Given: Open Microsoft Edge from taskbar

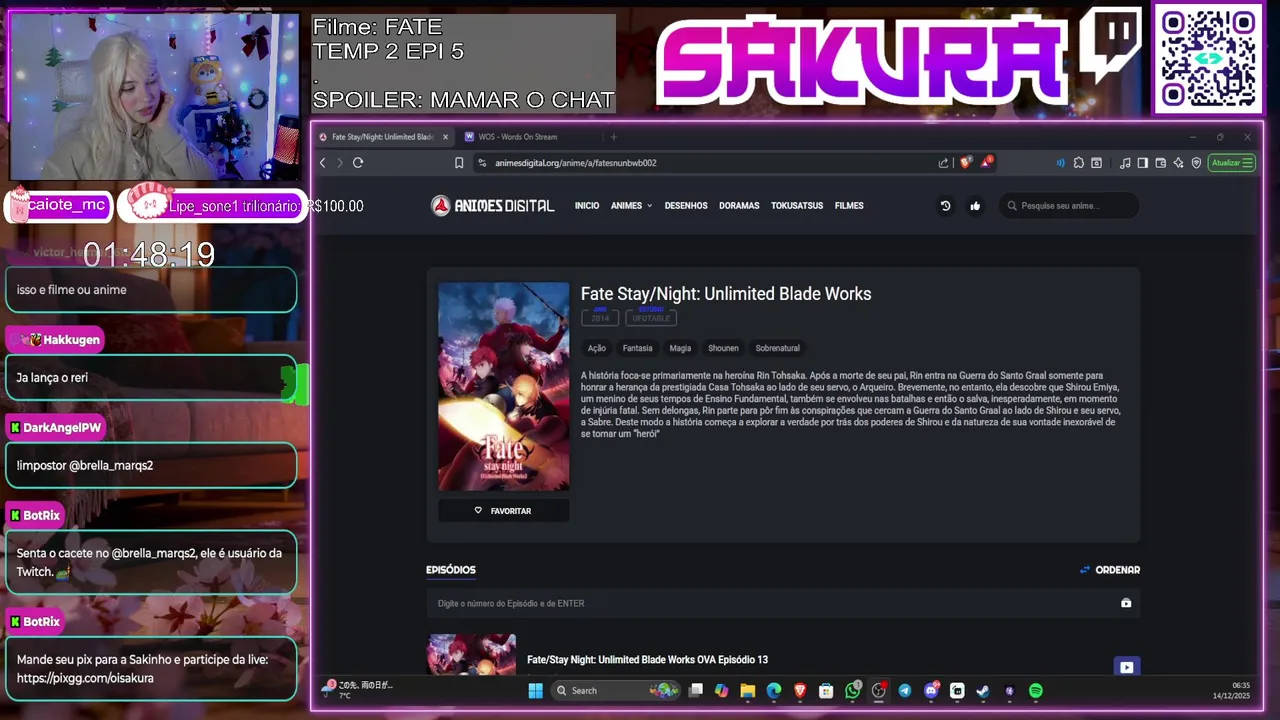Looking at the screenshot, I should coord(774,691).
